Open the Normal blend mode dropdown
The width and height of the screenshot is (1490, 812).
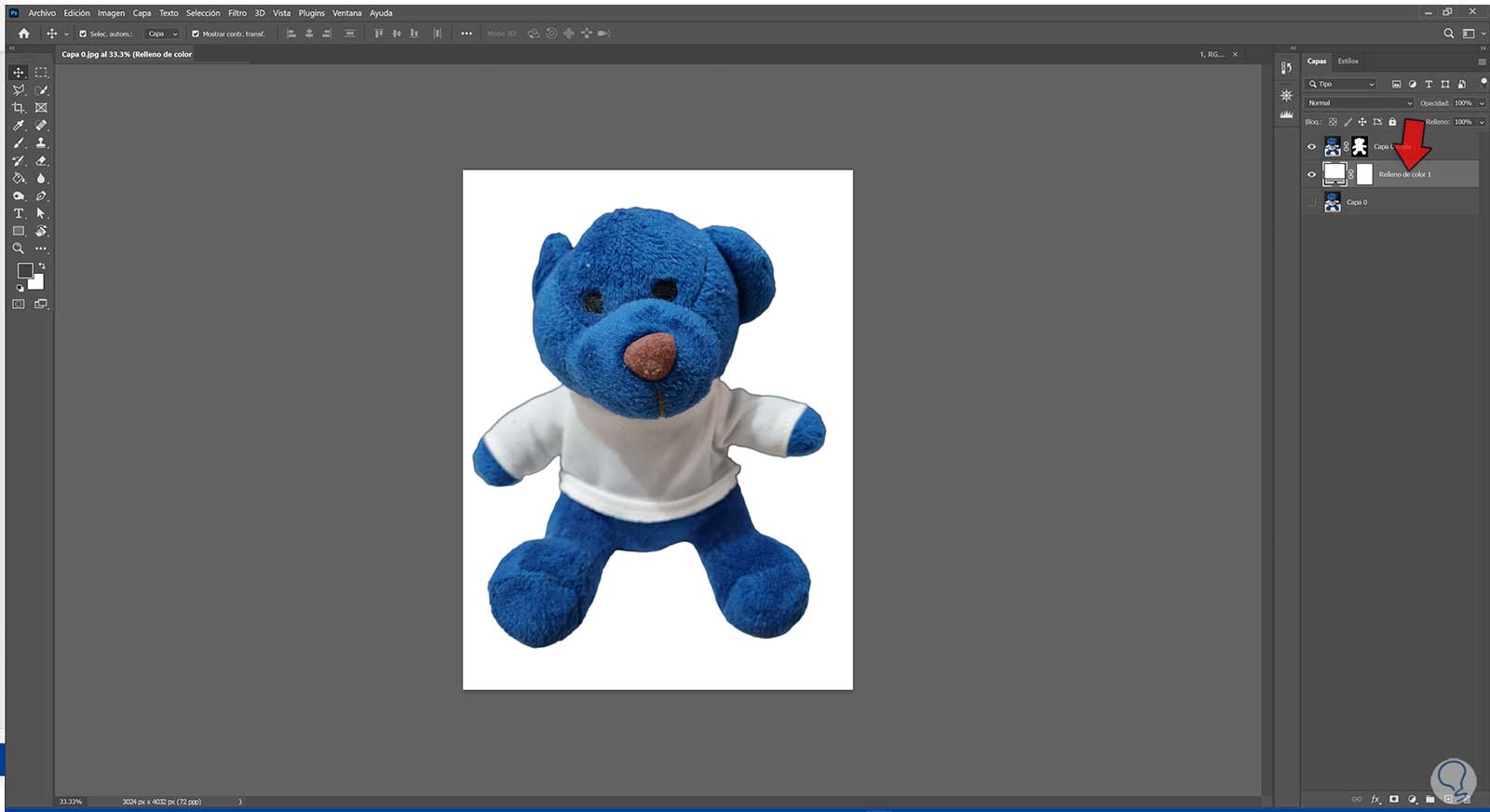1359,103
